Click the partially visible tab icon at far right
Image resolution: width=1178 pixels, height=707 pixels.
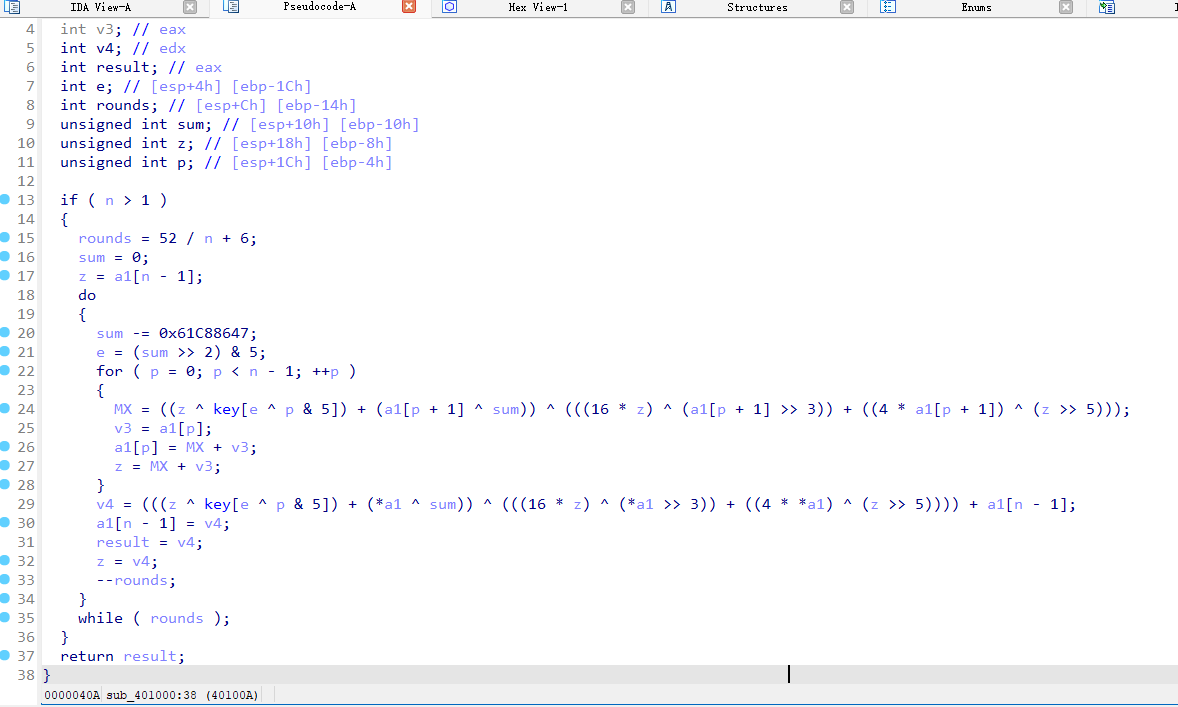[1105, 7]
